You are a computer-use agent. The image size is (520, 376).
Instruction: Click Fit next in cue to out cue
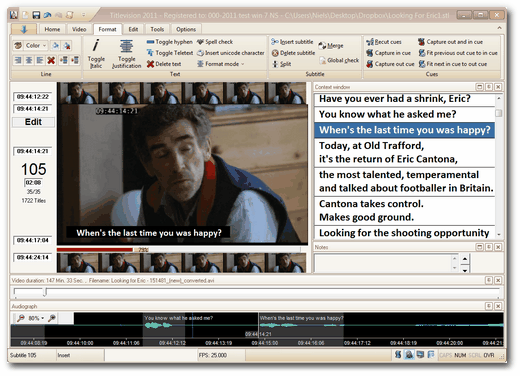453,64
